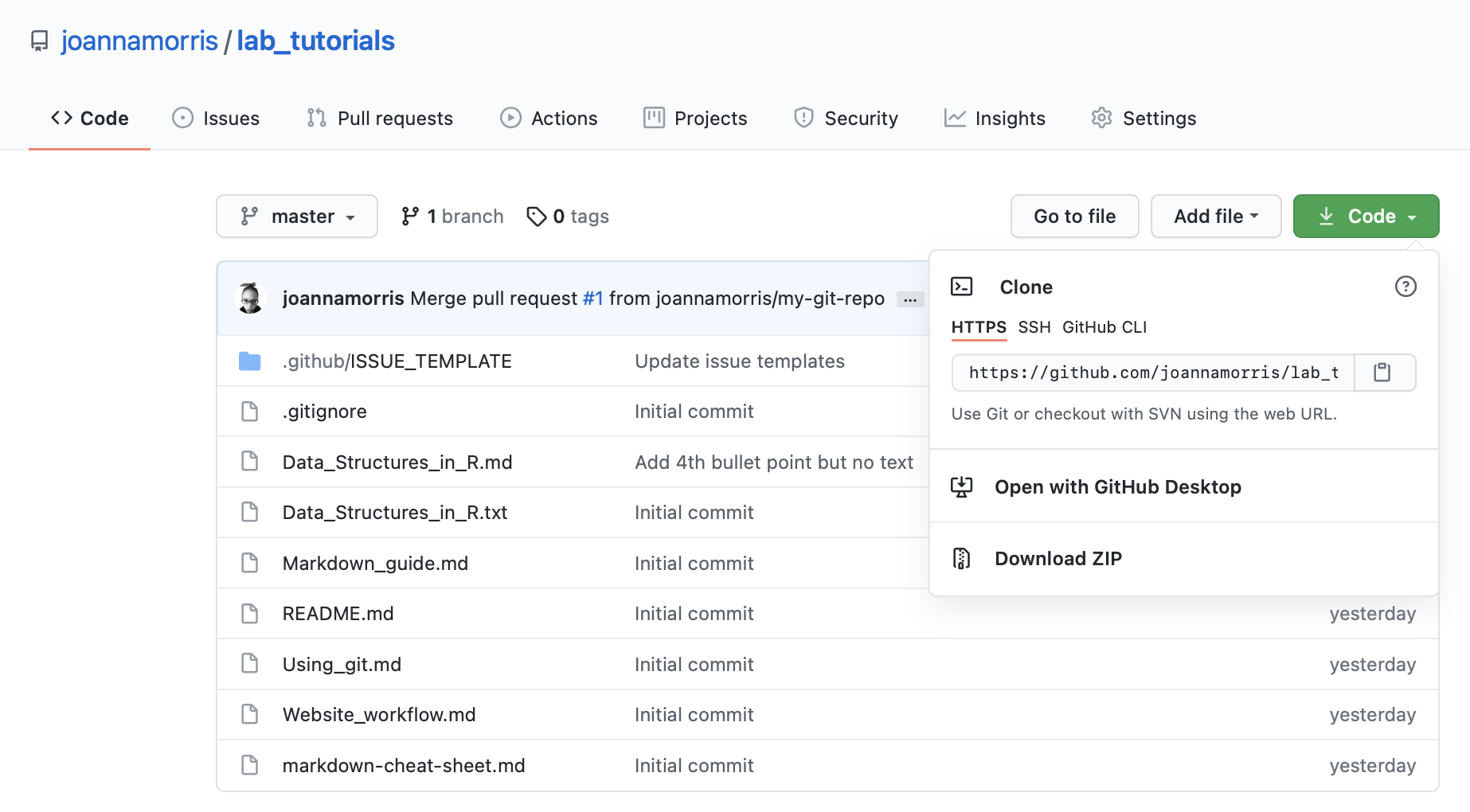The width and height of the screenshot is (1470, 812).
Task: Click file icon beside markdown-cheat-sheet.md
Action: pos(250,765)
